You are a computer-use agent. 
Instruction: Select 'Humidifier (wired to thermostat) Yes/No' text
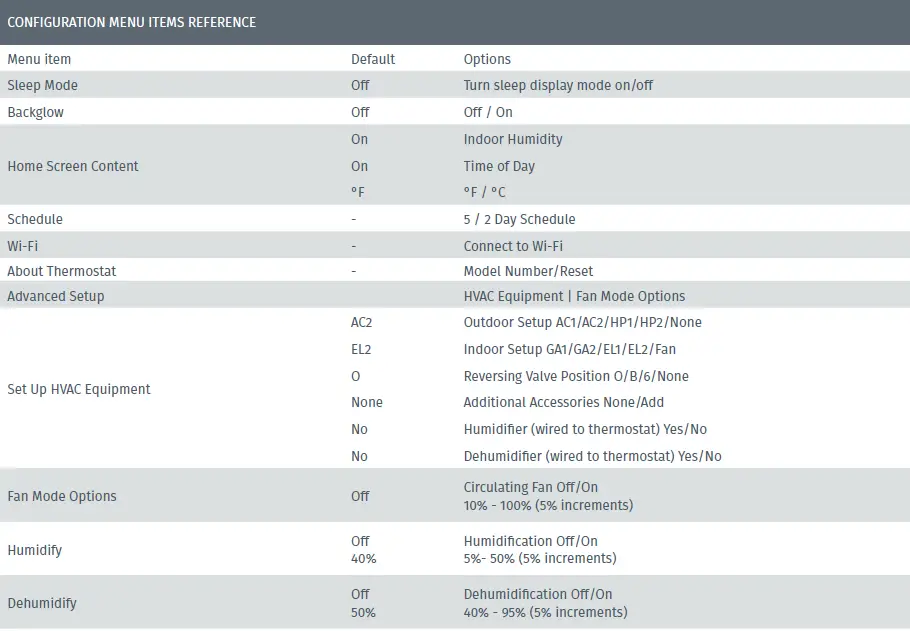tap(585, 430)
